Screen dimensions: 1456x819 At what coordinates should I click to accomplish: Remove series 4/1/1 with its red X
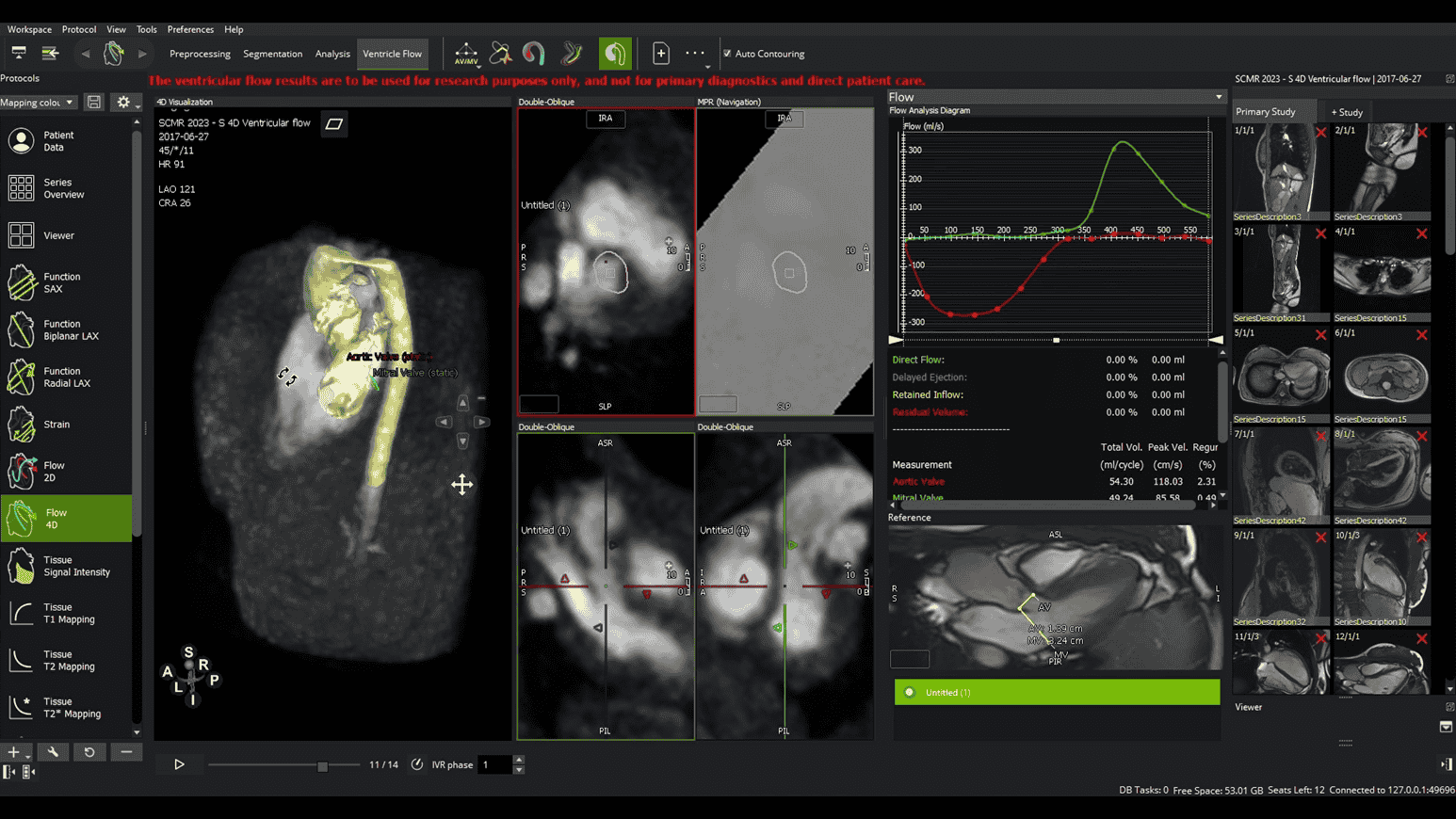click(x=1422, y=233)
